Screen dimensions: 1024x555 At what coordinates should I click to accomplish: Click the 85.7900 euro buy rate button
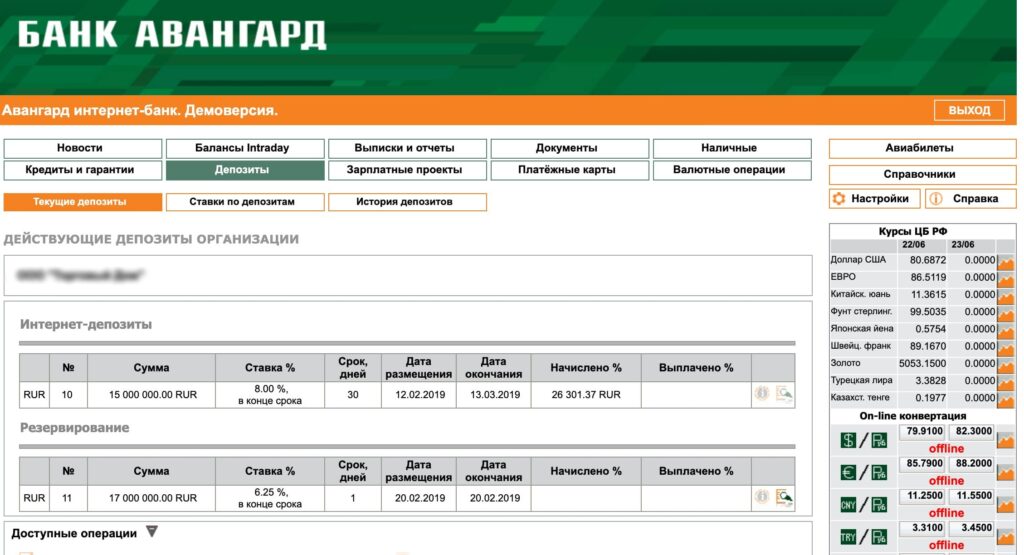click(x=923, y=464)
